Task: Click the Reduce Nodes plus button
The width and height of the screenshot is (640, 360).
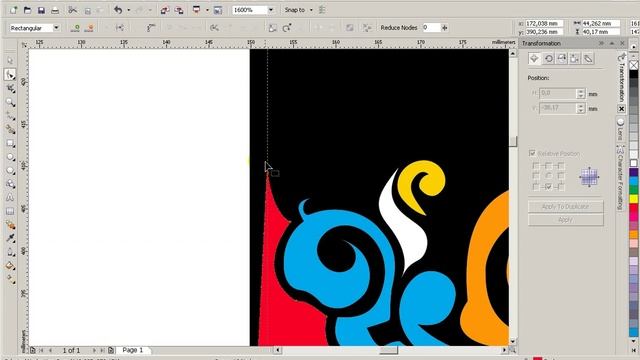Action: point(444,28)
